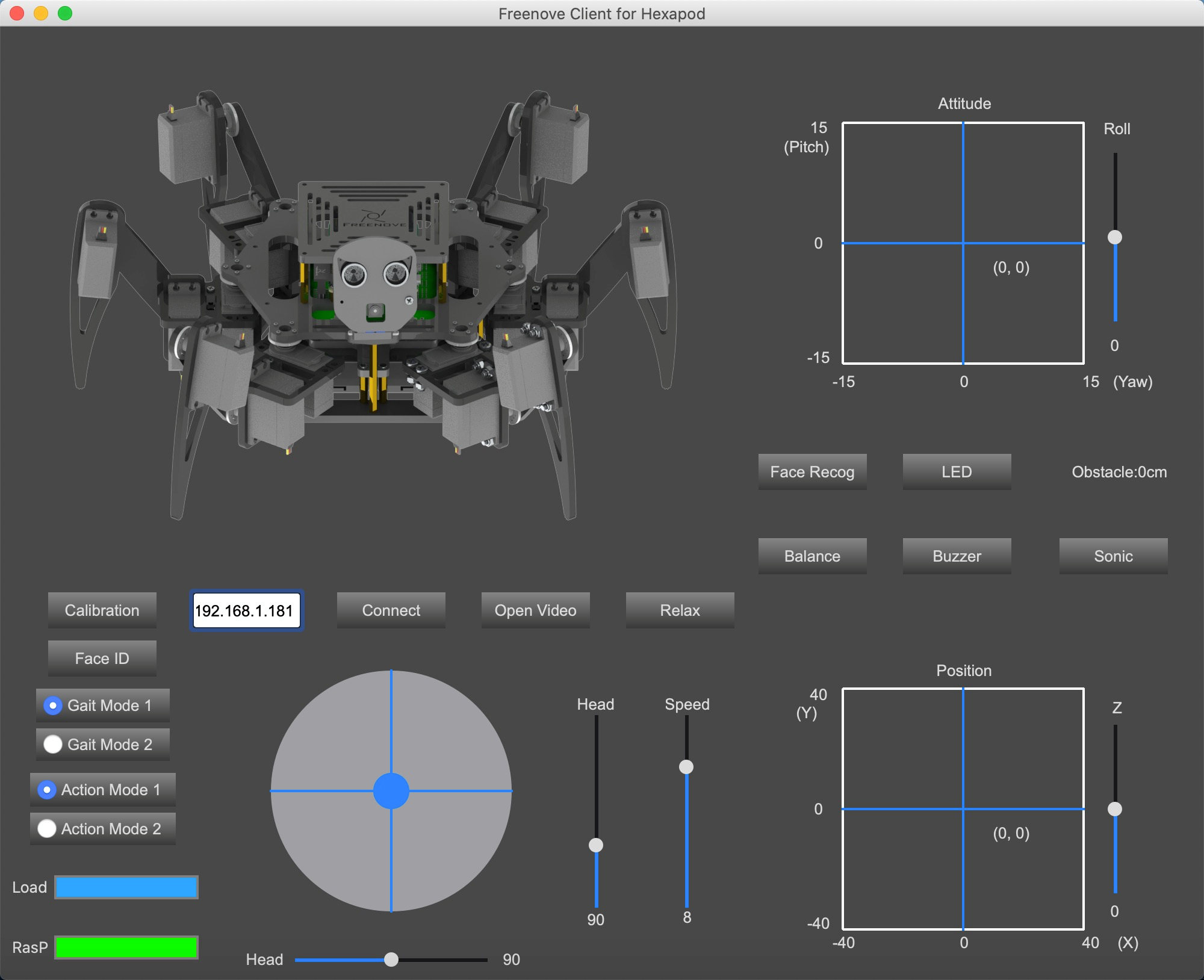Sound the Buzzer
The width and height of the screenshot is (1204, 980).
[x=957, y=556]
